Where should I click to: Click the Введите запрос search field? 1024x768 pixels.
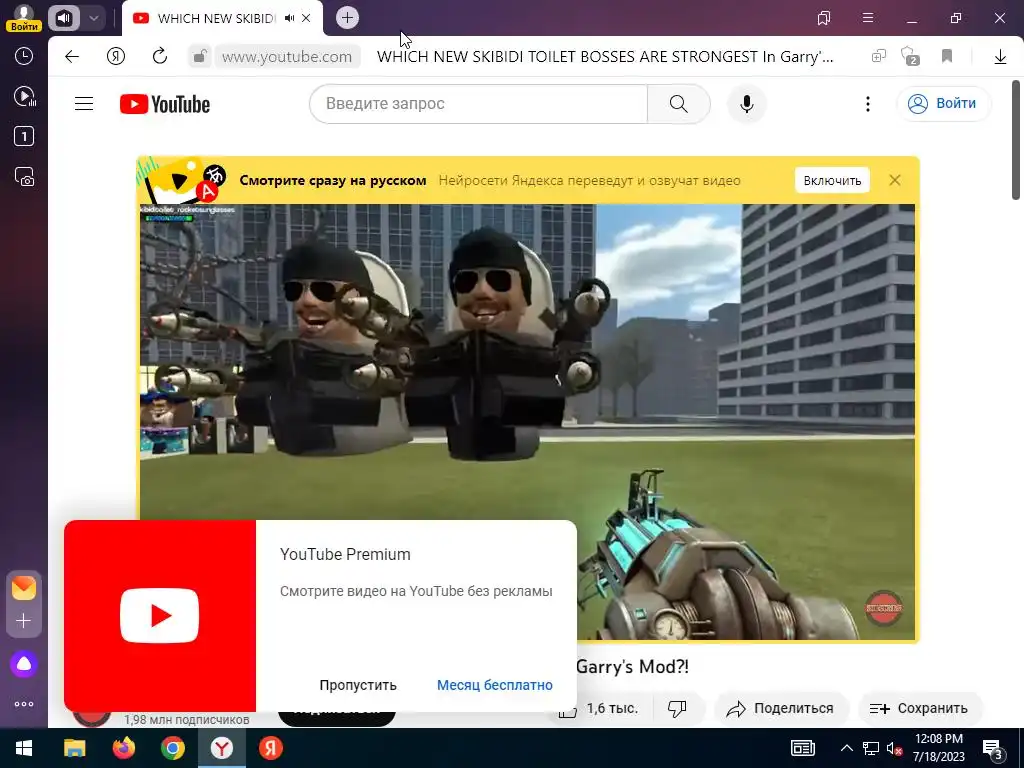pyautogui.click(x=478, y=104)
